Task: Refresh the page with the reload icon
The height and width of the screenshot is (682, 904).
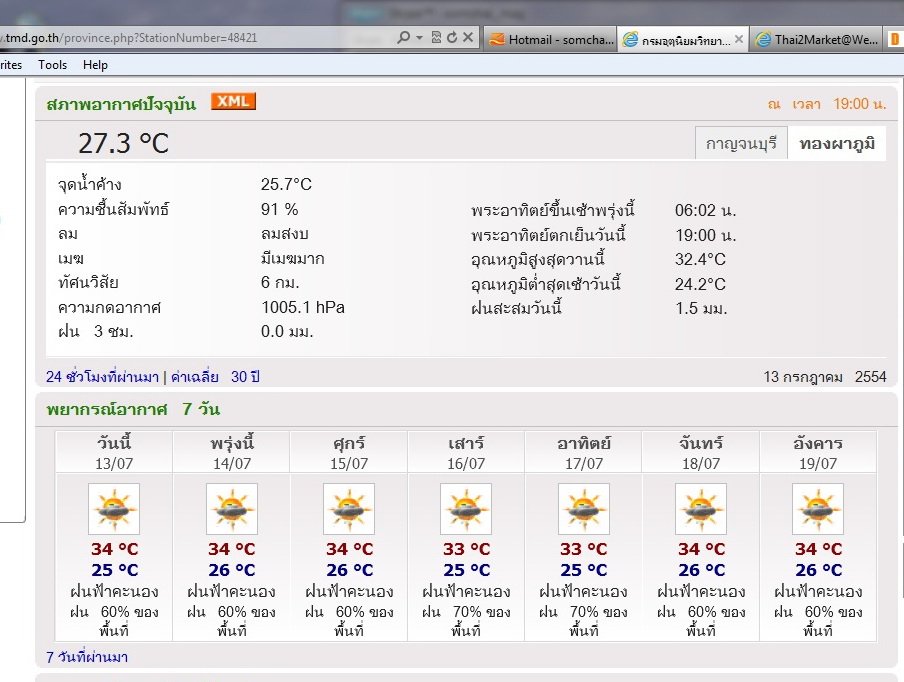Action: (452, 38)
